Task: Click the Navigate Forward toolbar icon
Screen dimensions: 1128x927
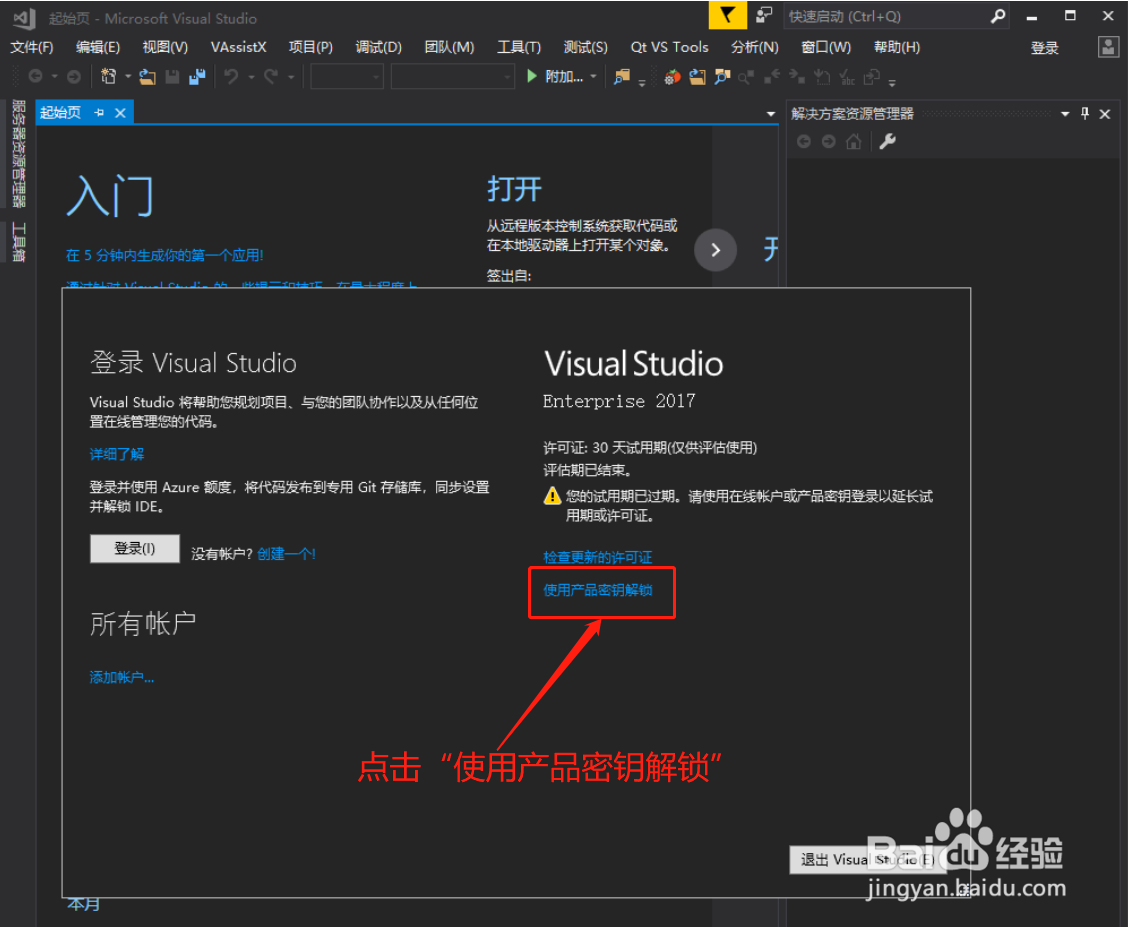Action: coord(73,76)
